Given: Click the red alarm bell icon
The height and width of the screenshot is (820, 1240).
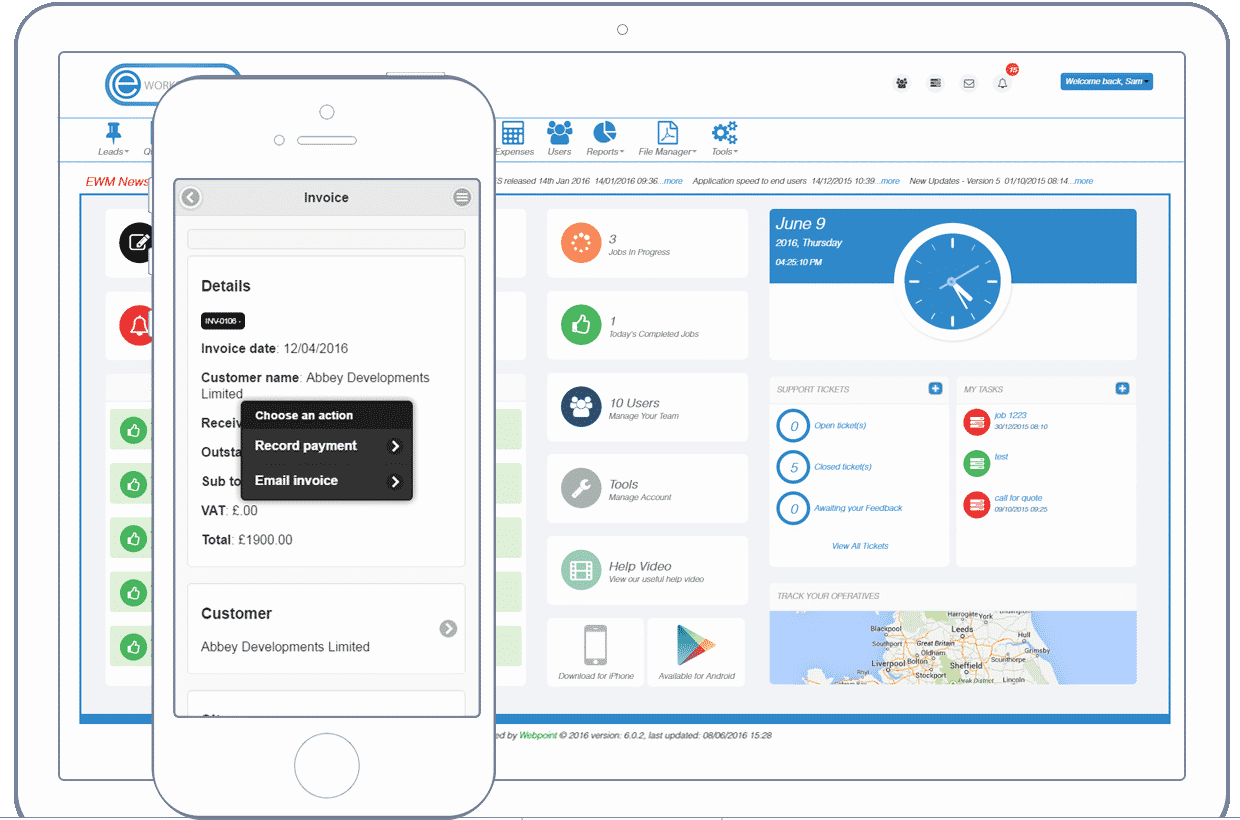Looking at the screenshot, I should pyautogui.click(x=138, y=326).
